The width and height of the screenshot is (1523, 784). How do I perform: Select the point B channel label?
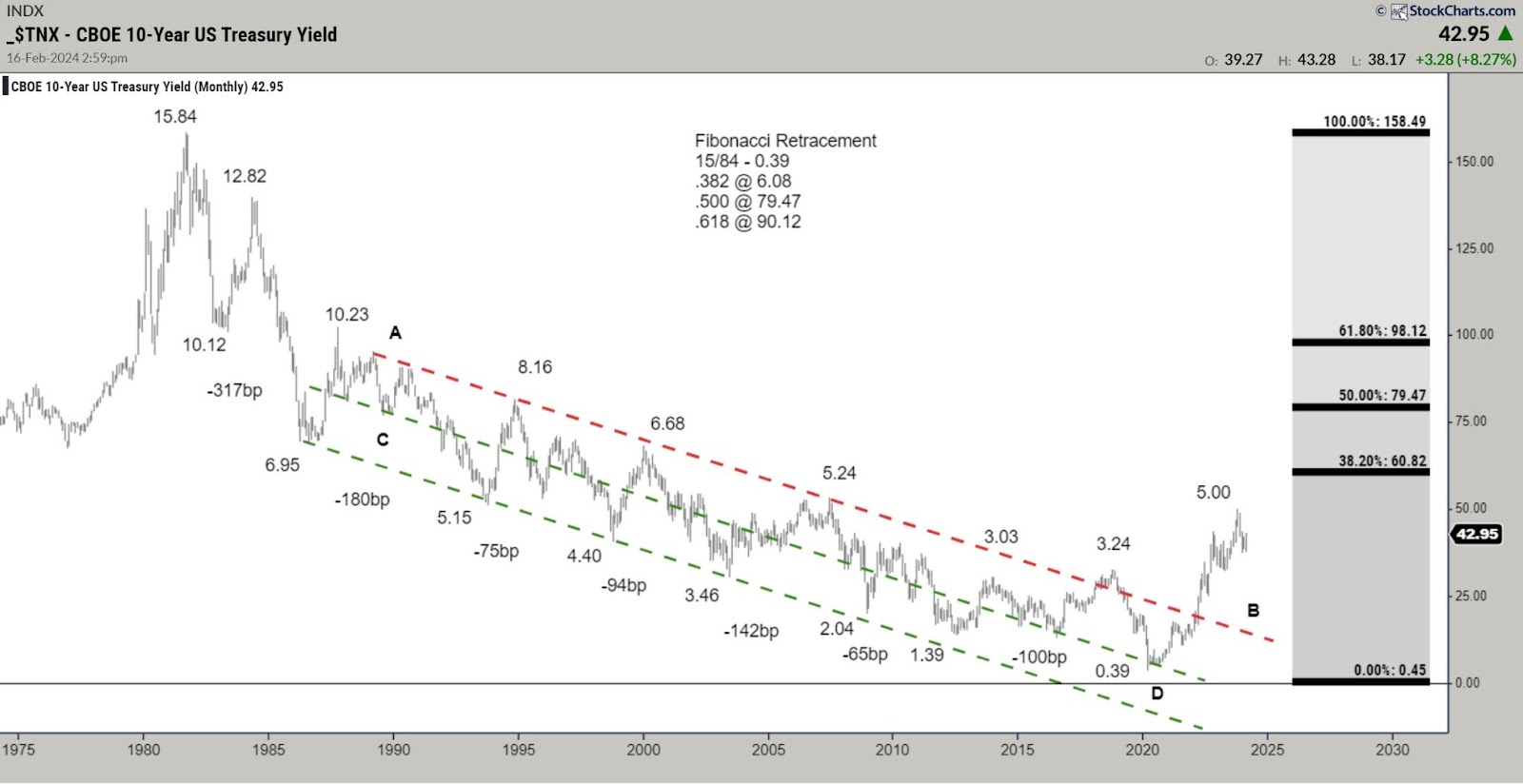pyautogui.click(x=1253, y=610)
